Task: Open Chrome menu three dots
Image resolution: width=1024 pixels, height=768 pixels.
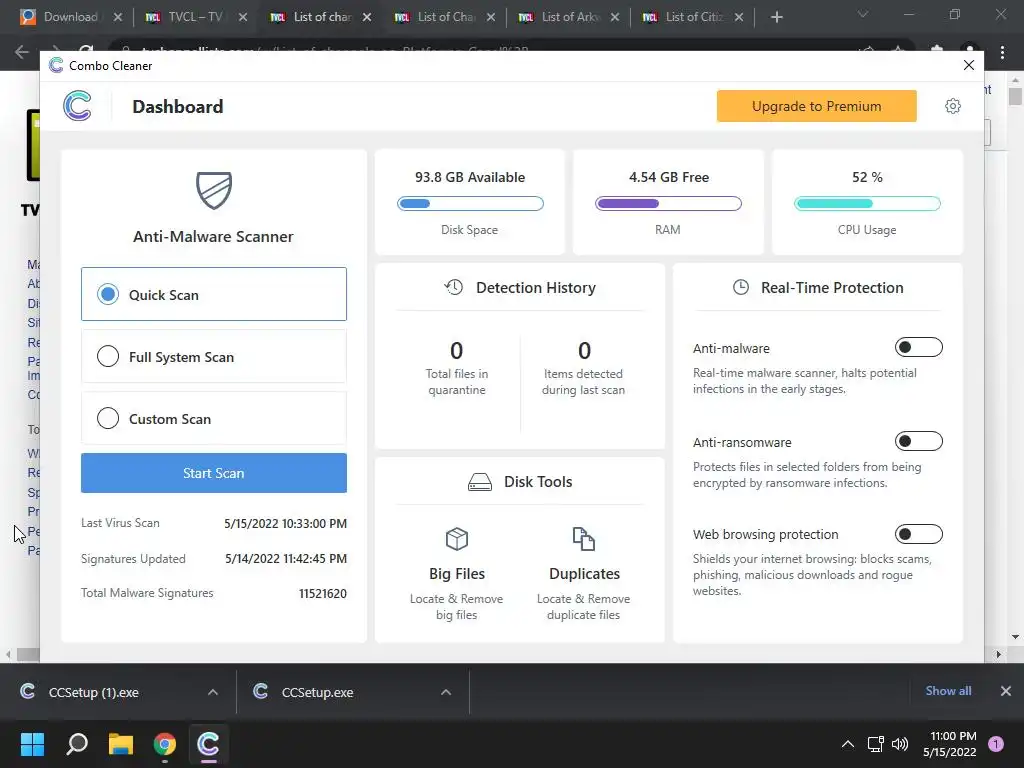Action: pos(1002,52)
